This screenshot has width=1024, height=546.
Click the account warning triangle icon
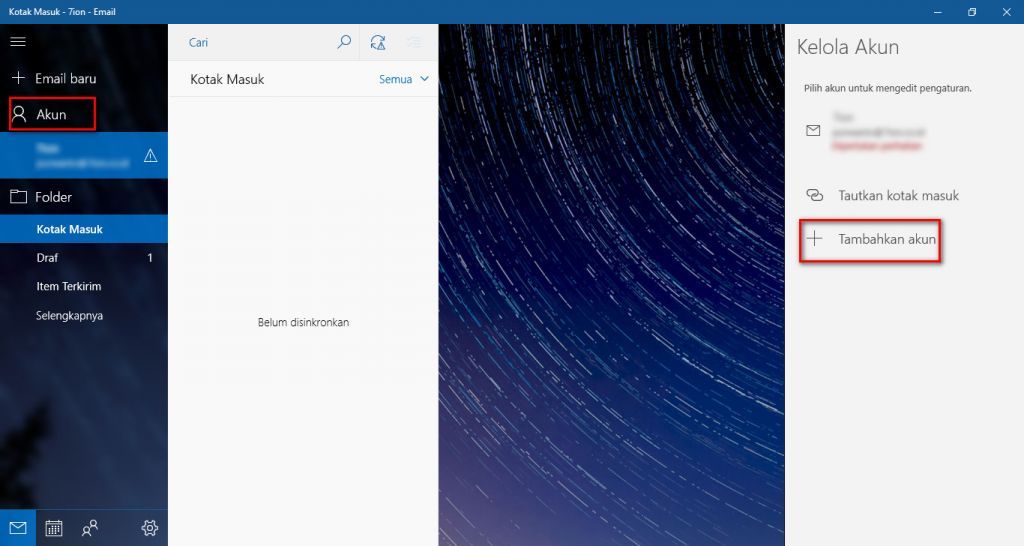(151, 155)
